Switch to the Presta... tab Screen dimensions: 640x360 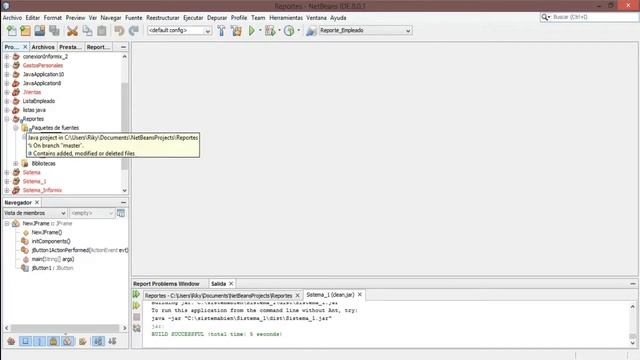click(x=70, y=47)
